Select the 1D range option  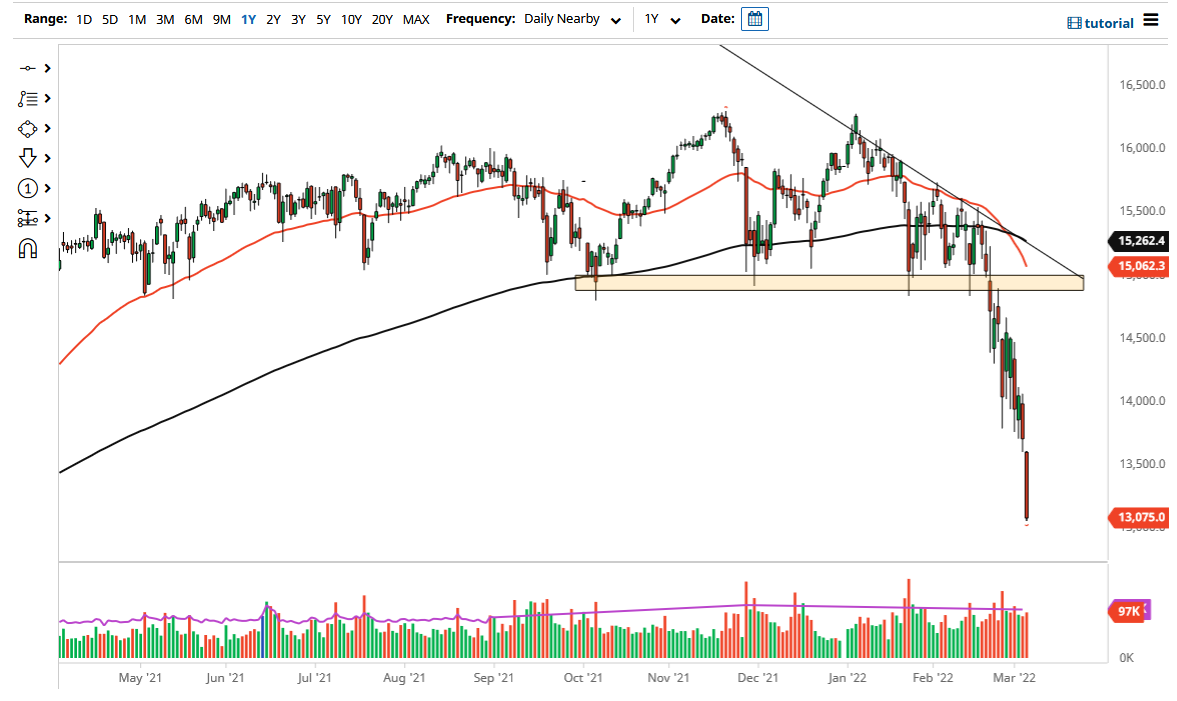coord(83,18)
